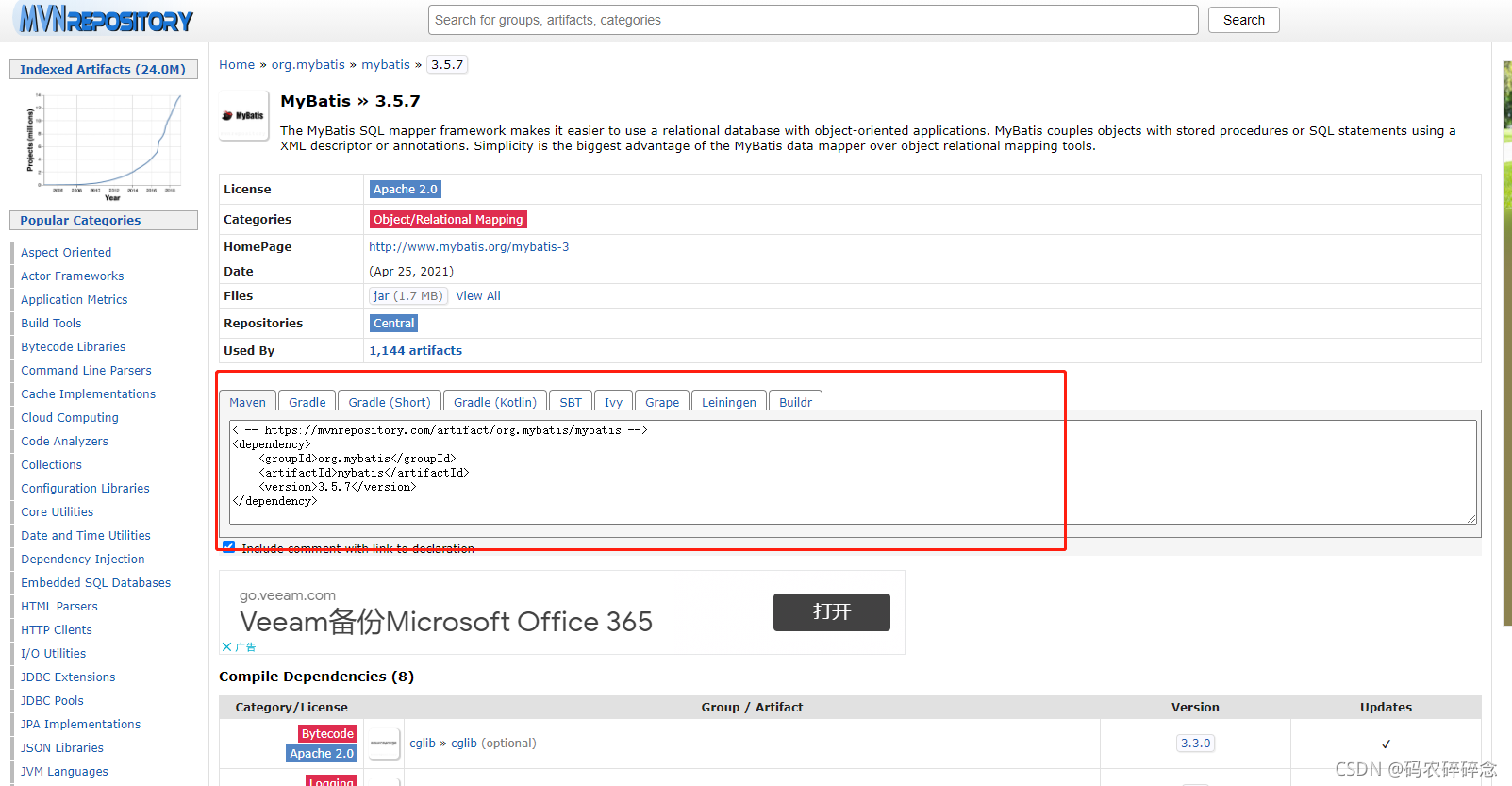
Task: Click inside the Maven dependency textarea
Action: pyautogui.click(x=854, y=472)
